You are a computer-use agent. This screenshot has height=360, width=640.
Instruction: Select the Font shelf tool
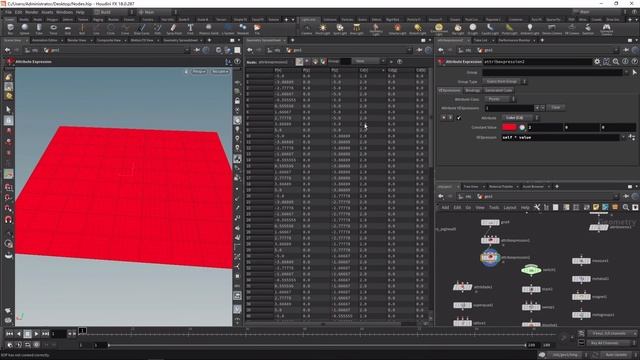tap(190, 29)
